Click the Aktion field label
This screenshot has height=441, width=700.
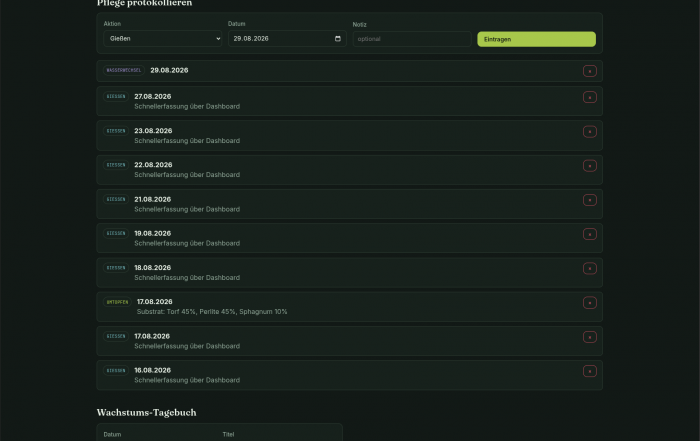(112, 24)
